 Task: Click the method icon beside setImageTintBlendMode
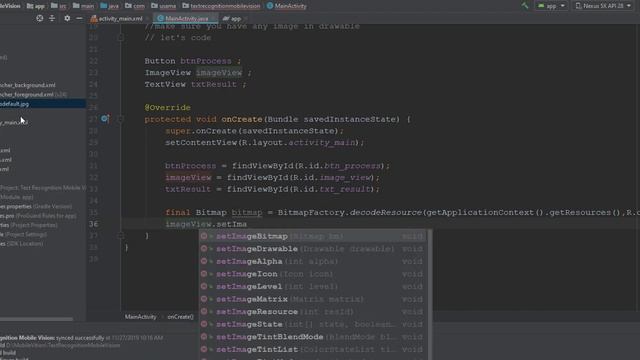[x=204, y=337]
